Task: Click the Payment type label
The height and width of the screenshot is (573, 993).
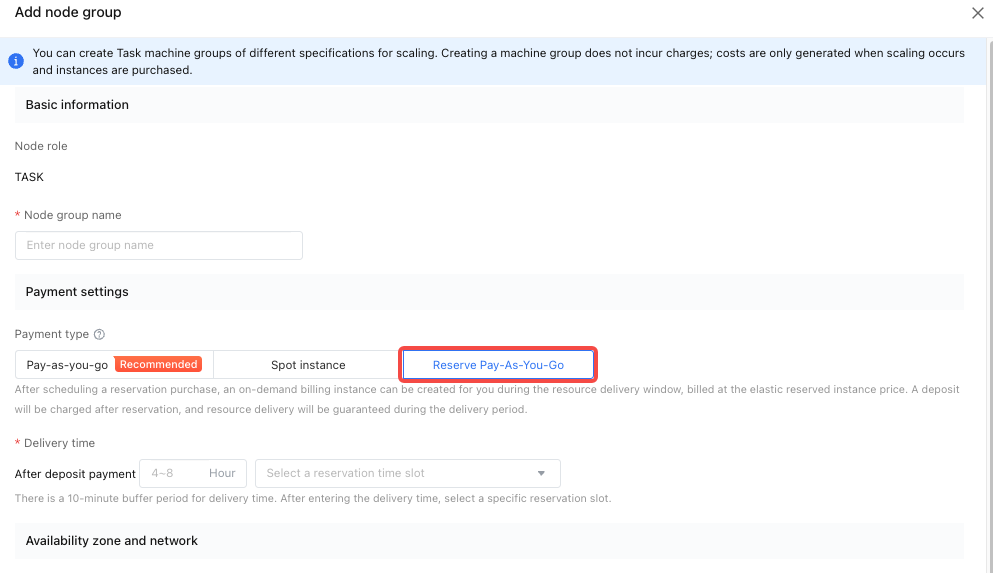Action: (52, 334)
